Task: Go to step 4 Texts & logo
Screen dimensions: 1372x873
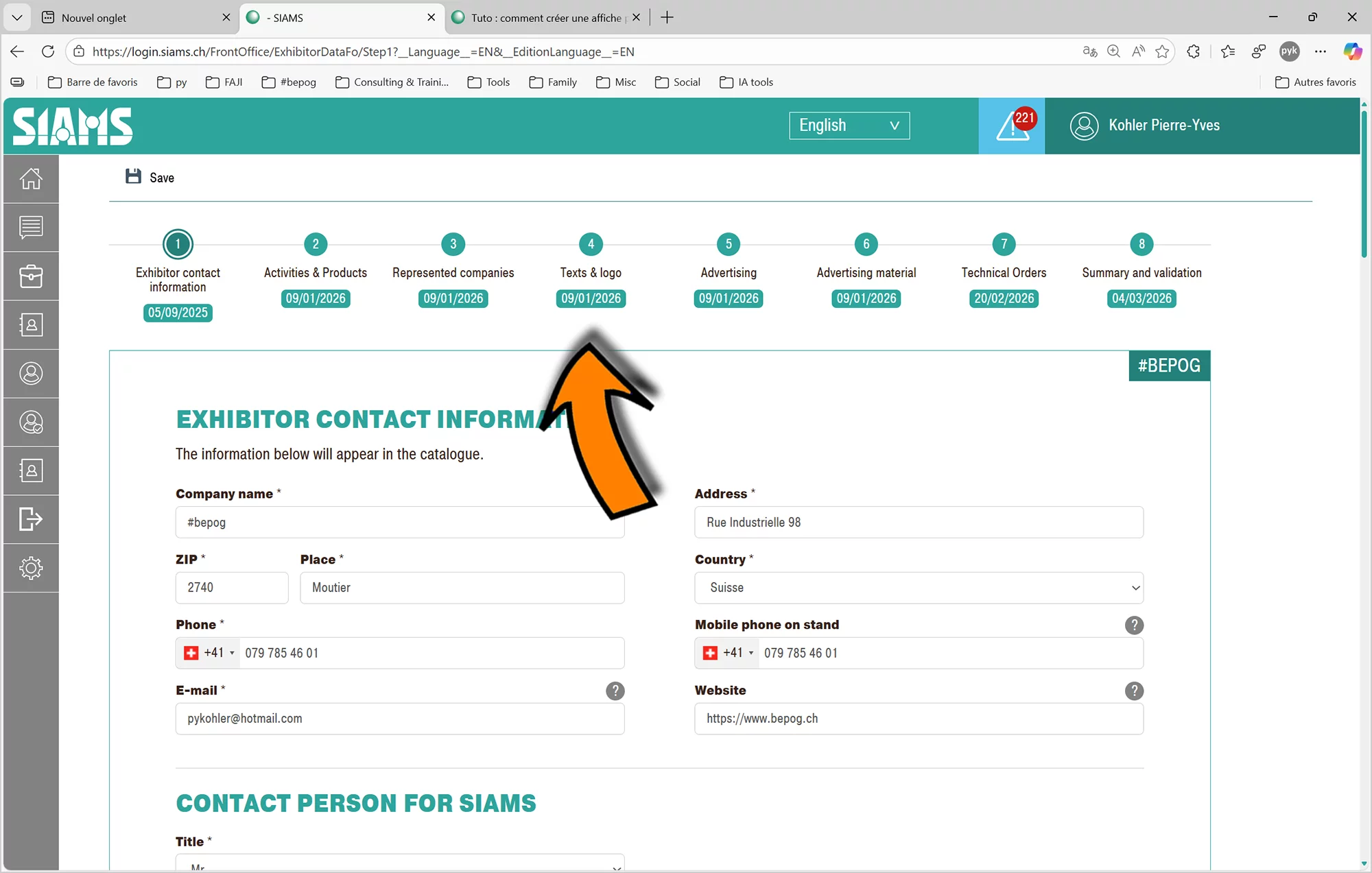Action: coord(591,244)
